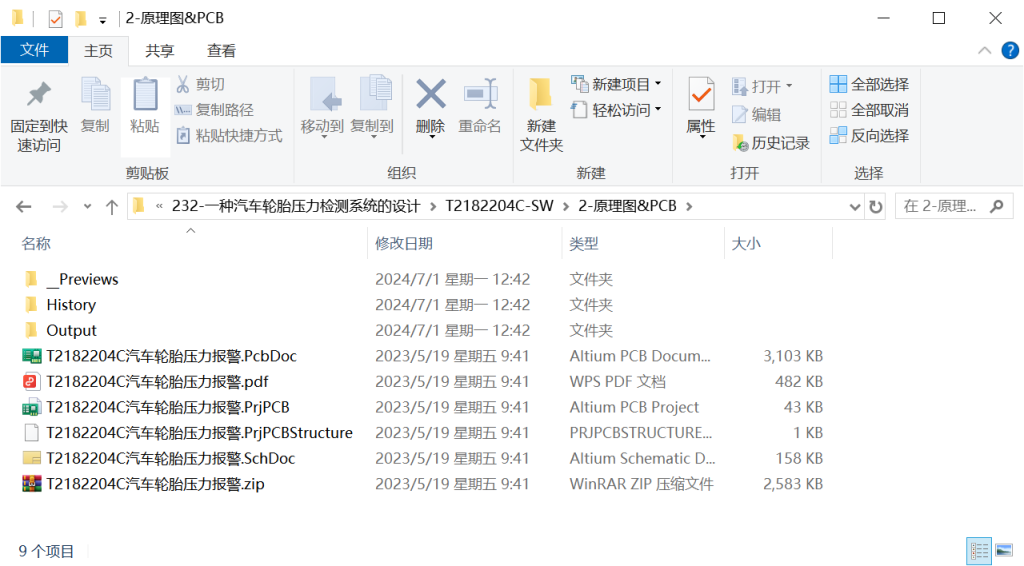Viewport: 1024px width, 566px height.
Task: Click the search box 在 2-原理...
Action: [954, 206]
